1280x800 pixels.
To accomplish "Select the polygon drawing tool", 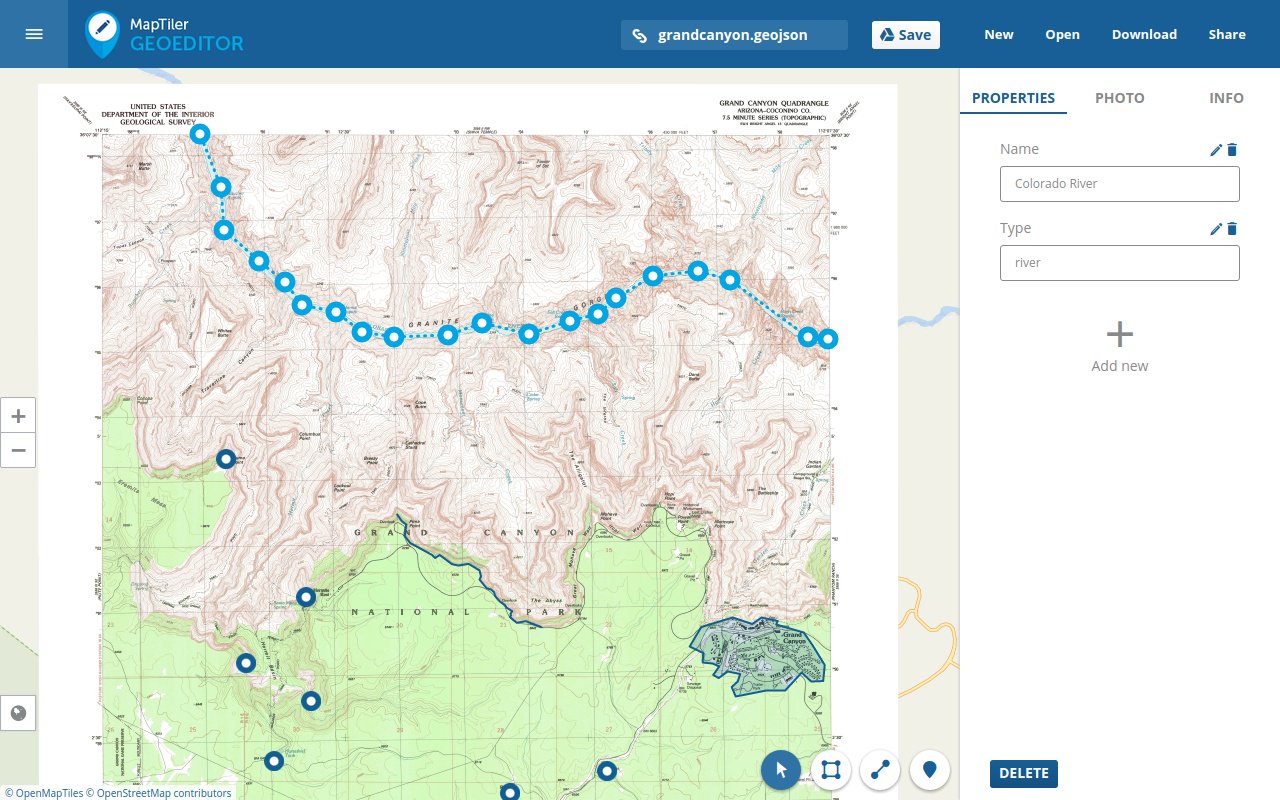I will click(830, 770).
